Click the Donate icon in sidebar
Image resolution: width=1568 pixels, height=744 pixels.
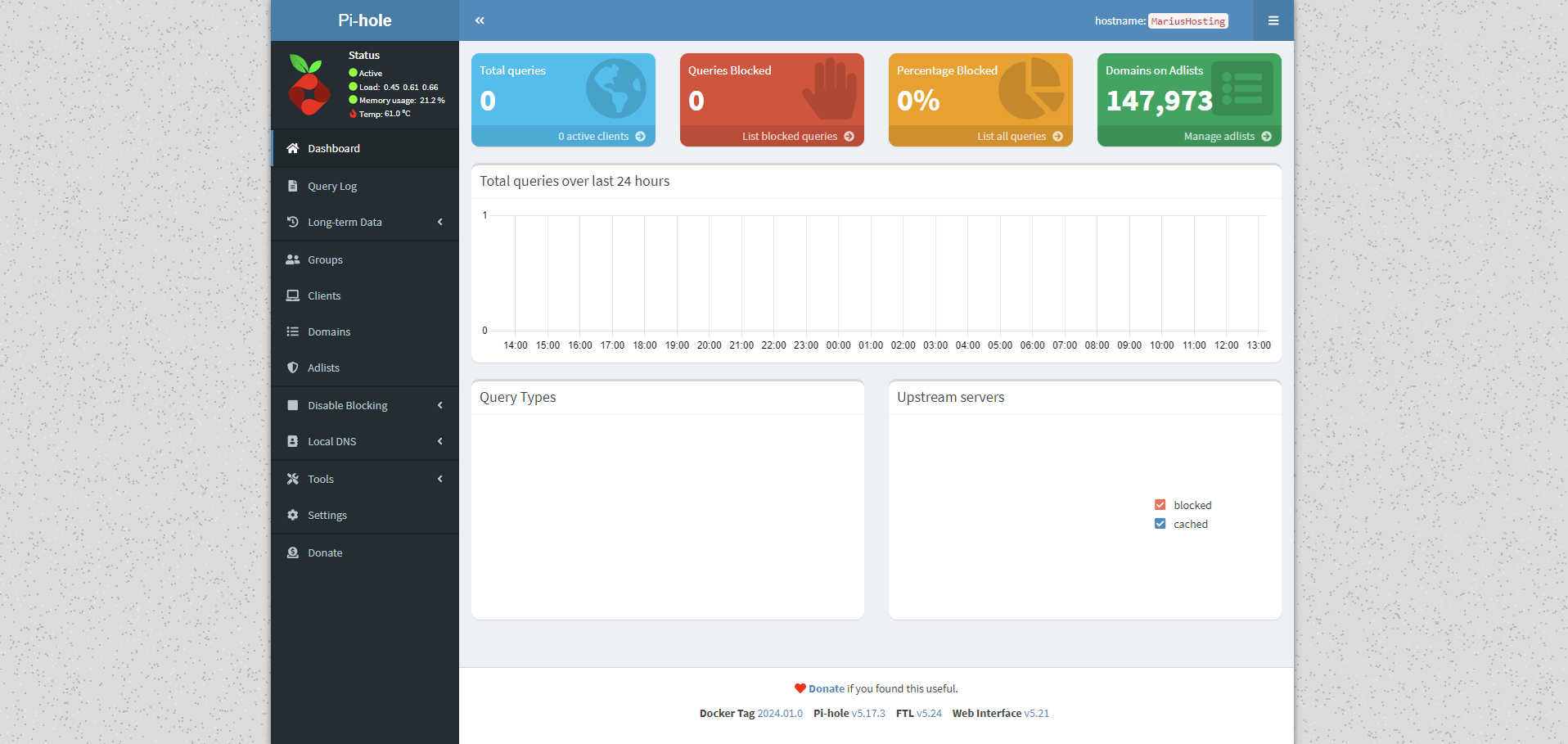292,552
